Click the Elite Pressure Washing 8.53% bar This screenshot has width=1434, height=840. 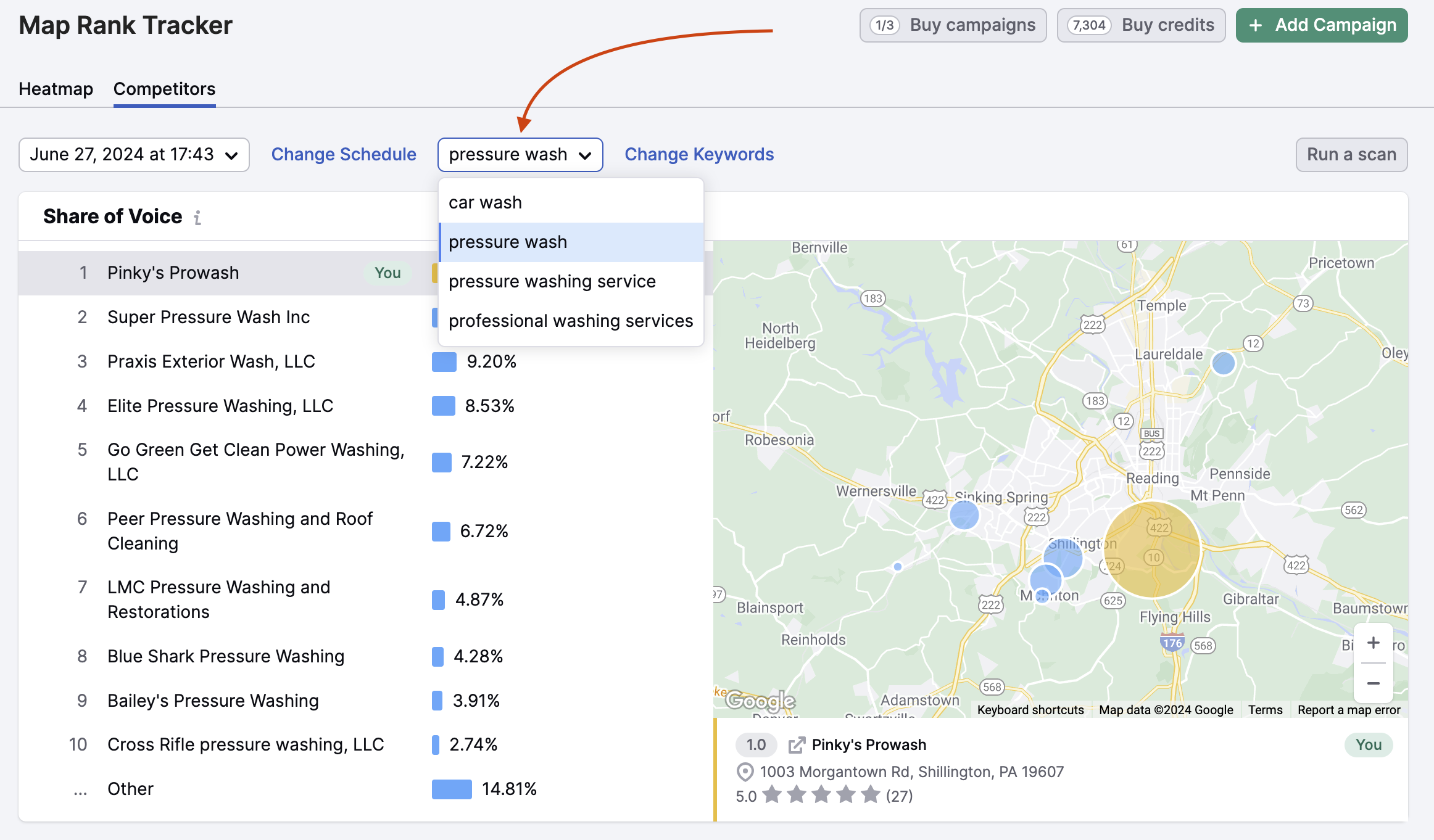pyautogui.click(x=444, y=406)
